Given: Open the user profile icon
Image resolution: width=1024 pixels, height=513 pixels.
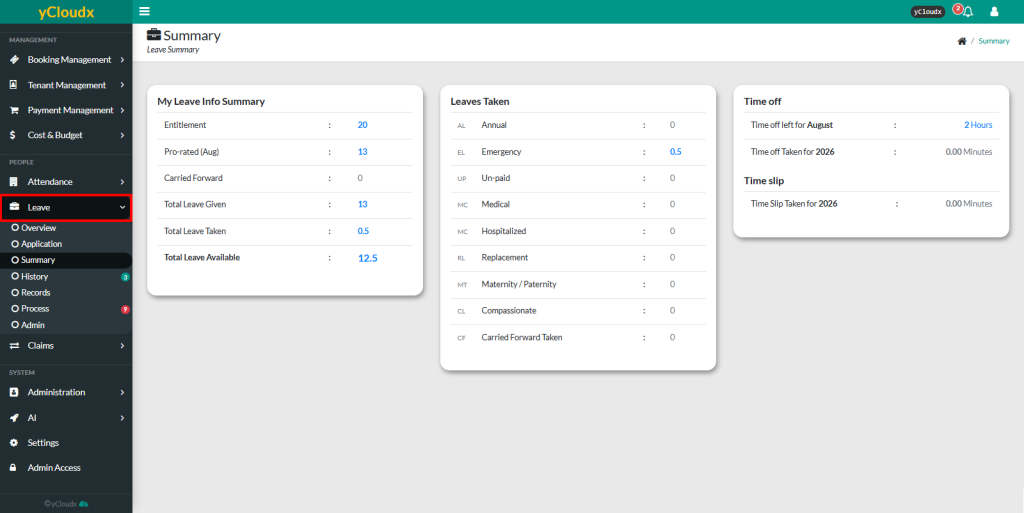Looking at the screenshot, I should [x=994, y=11].
